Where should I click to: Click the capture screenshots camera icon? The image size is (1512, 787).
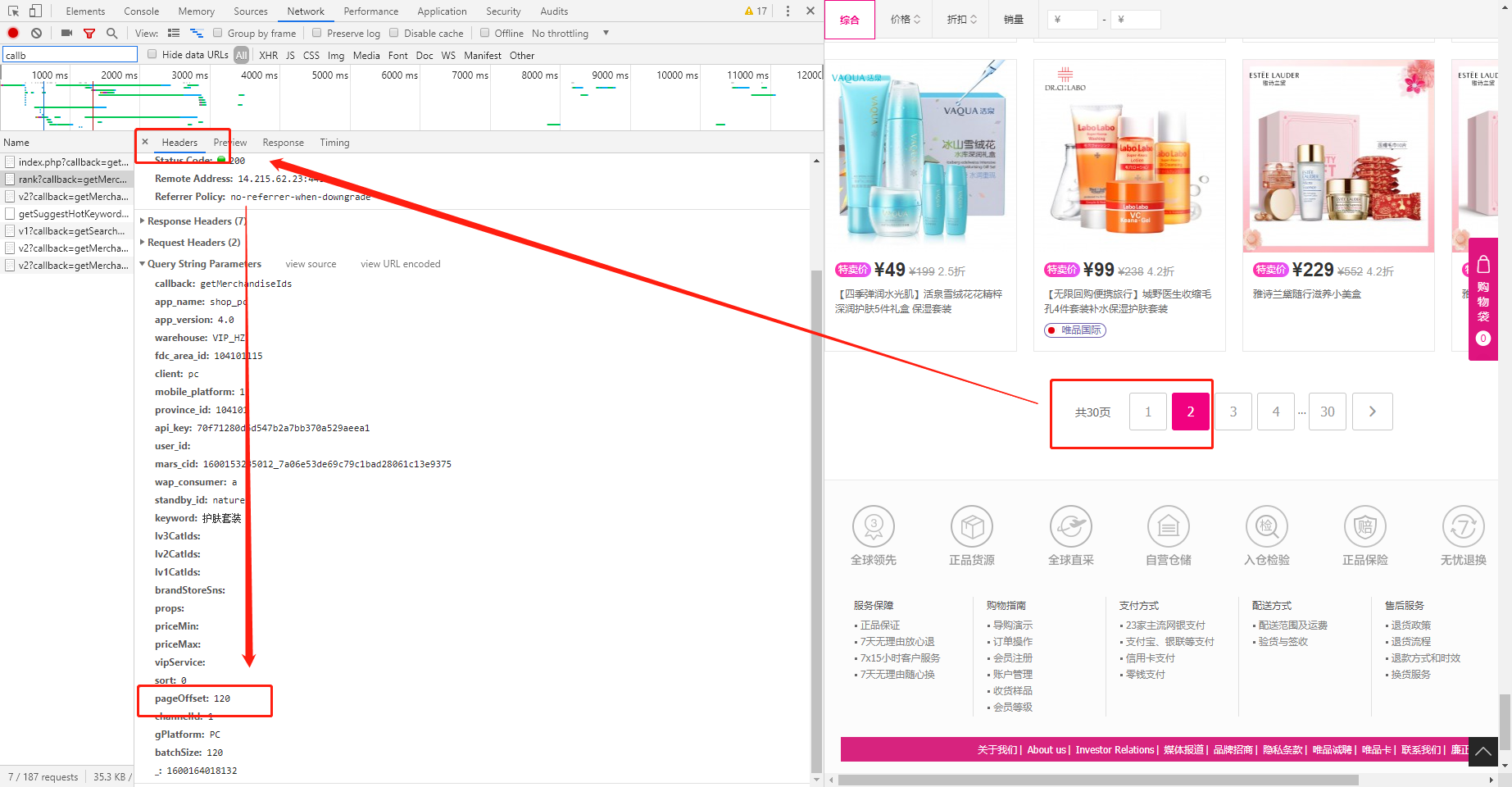point(66,33)
